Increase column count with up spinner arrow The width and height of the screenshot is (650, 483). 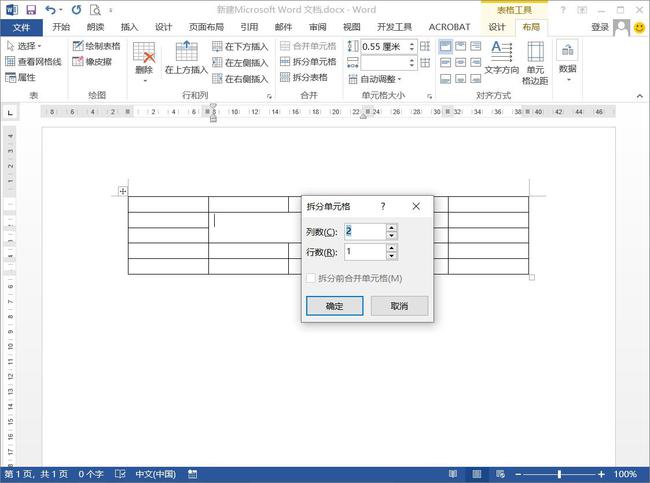click(x=391, y=227)
